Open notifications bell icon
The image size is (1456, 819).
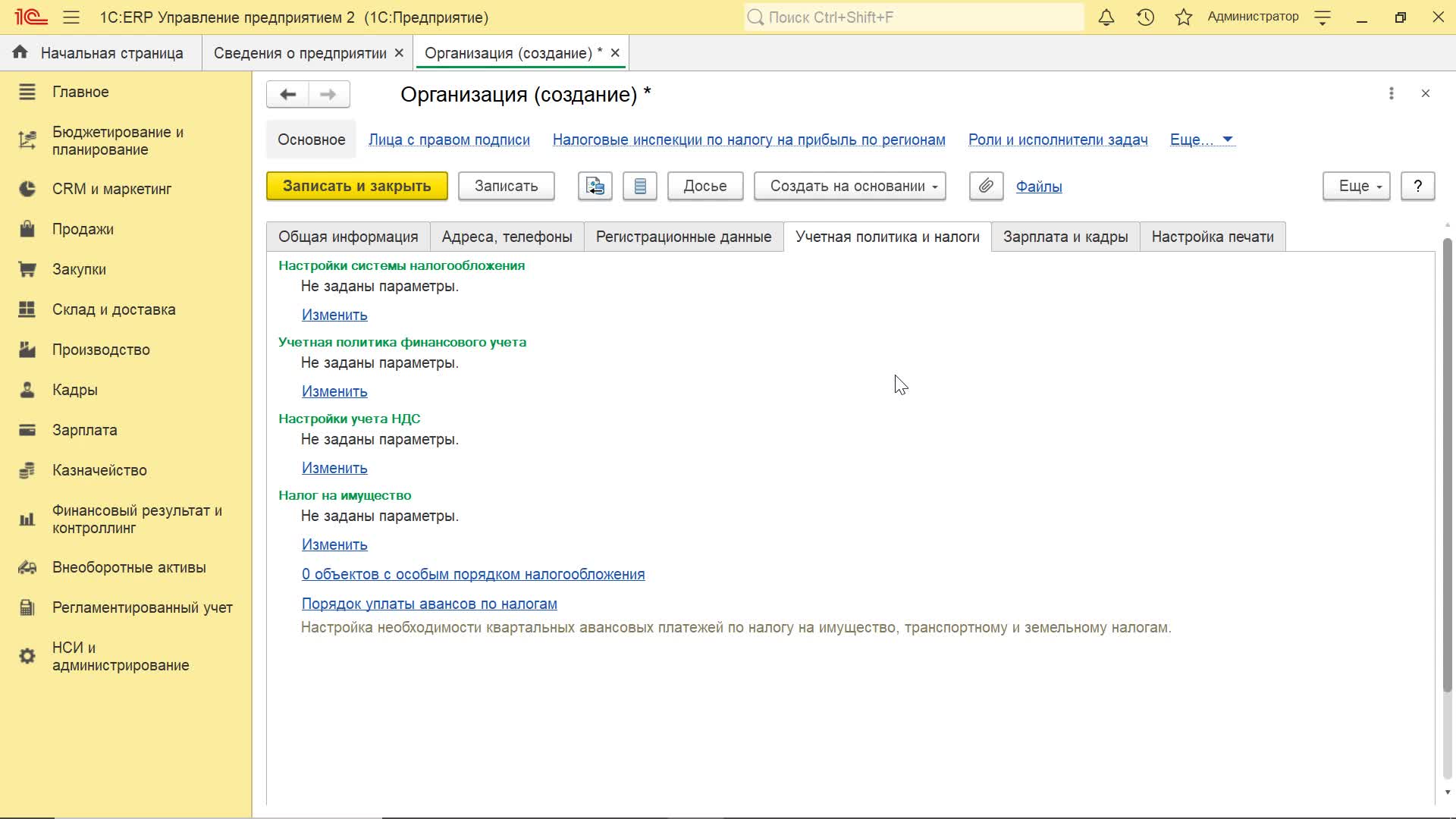coord(1106,17)
